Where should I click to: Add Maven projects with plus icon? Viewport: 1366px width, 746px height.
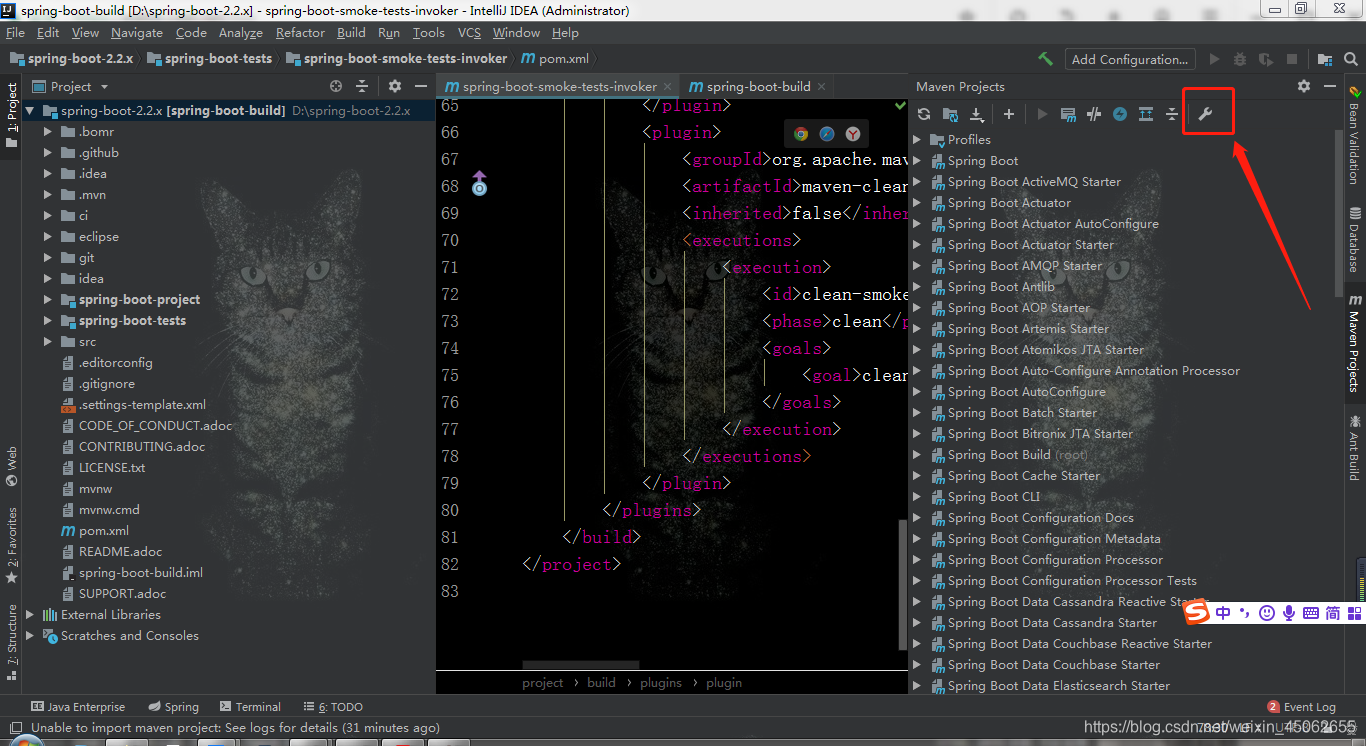click(1009, 114)
